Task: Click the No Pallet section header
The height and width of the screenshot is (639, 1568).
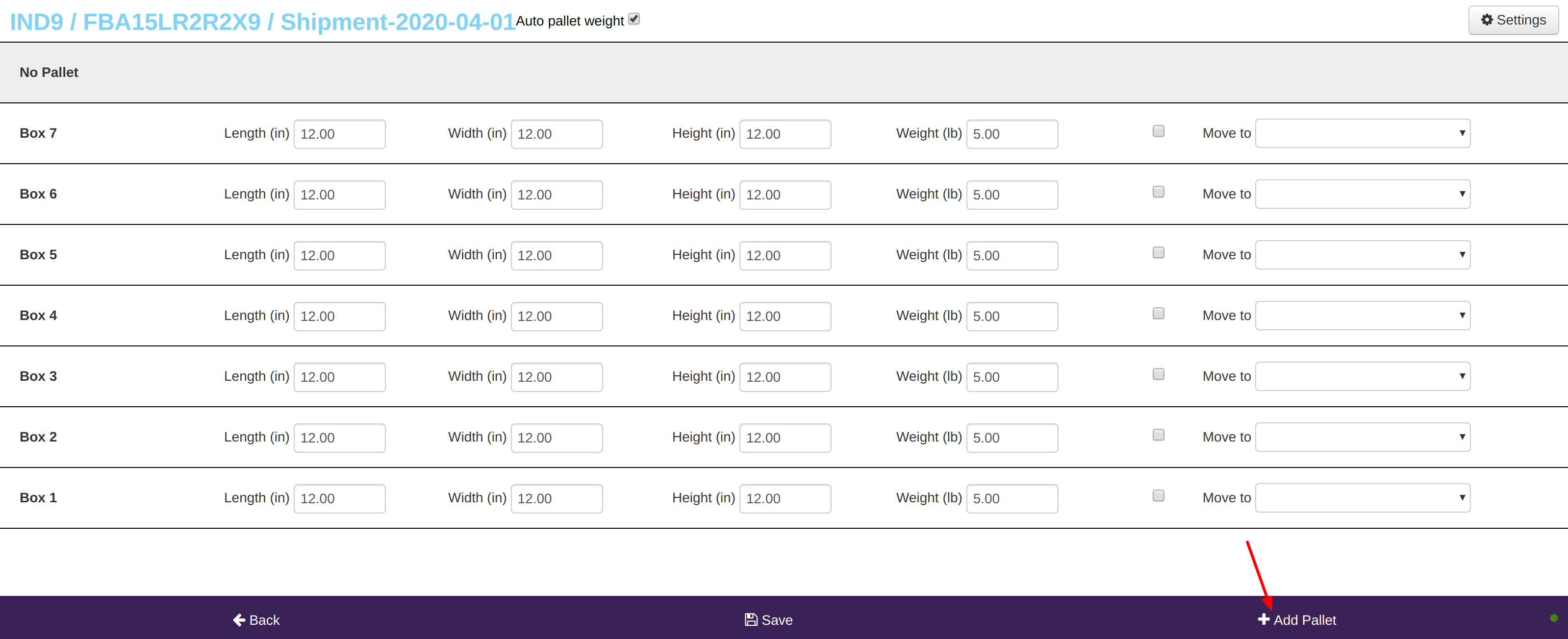Action: point(49,73)
